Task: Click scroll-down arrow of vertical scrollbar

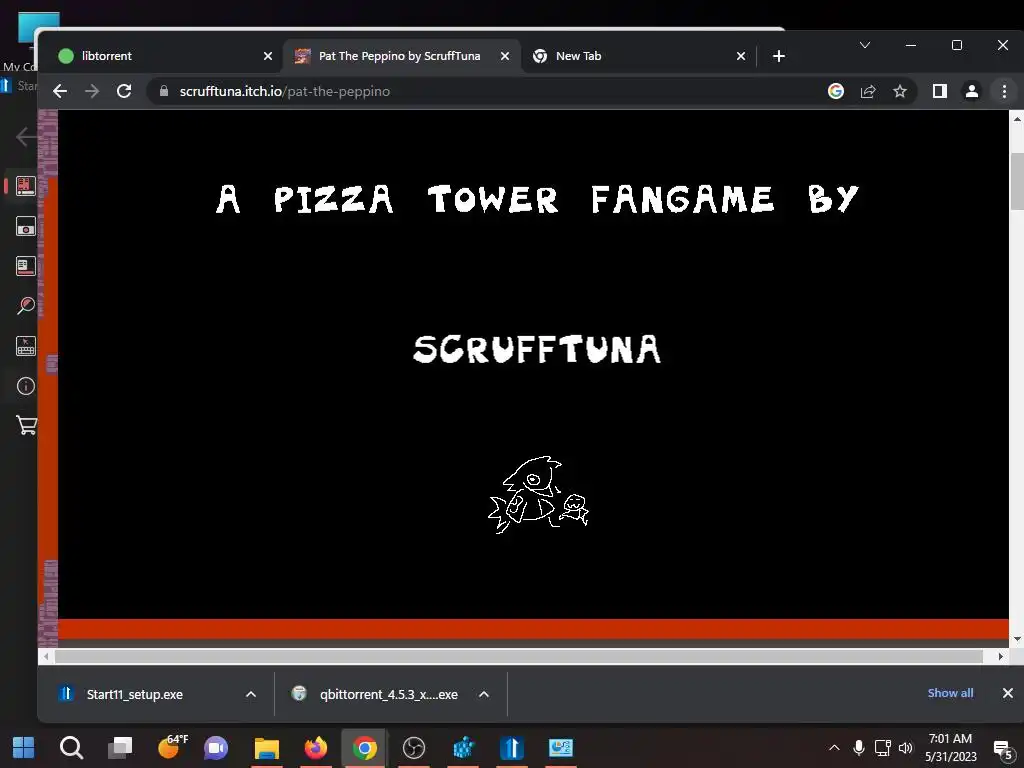Action: 1017,639
